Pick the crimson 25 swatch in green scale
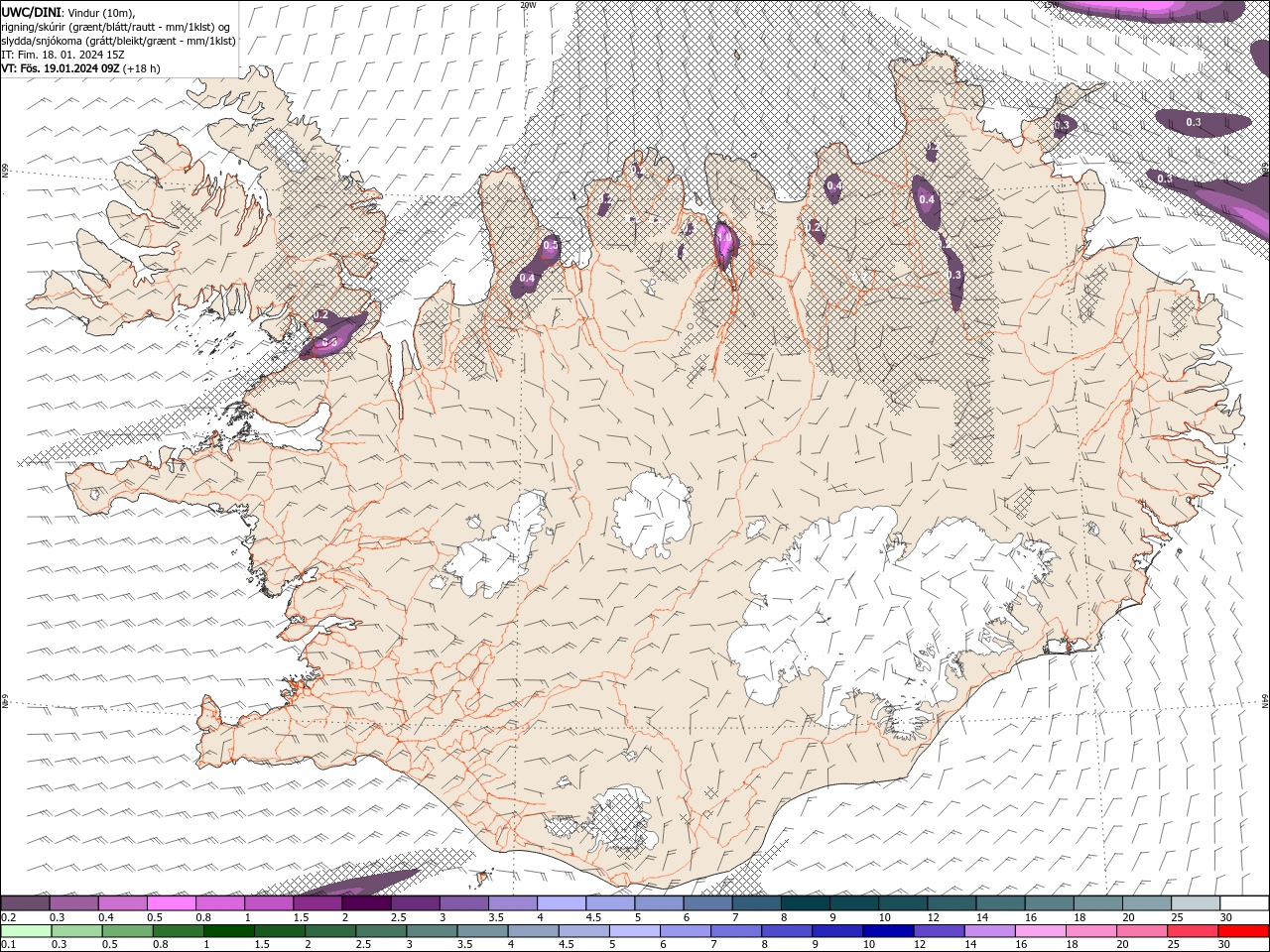Image resolution: width=1270 pixels, height=952 pixels. (x=1194, y=931)
